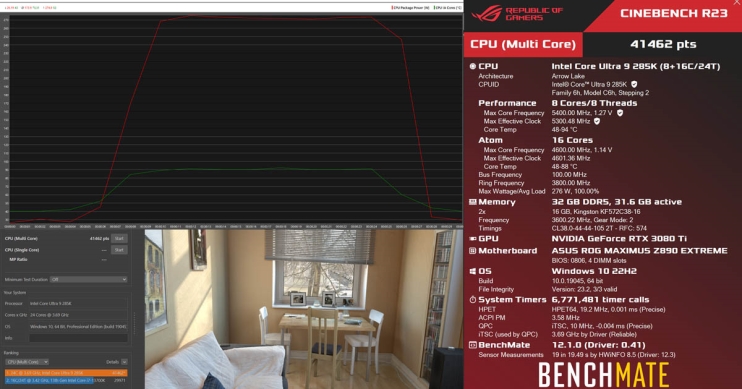This screenshot has width=742, height=389.
Task: Click the rendered room preview image
Action: coord(304,309)
